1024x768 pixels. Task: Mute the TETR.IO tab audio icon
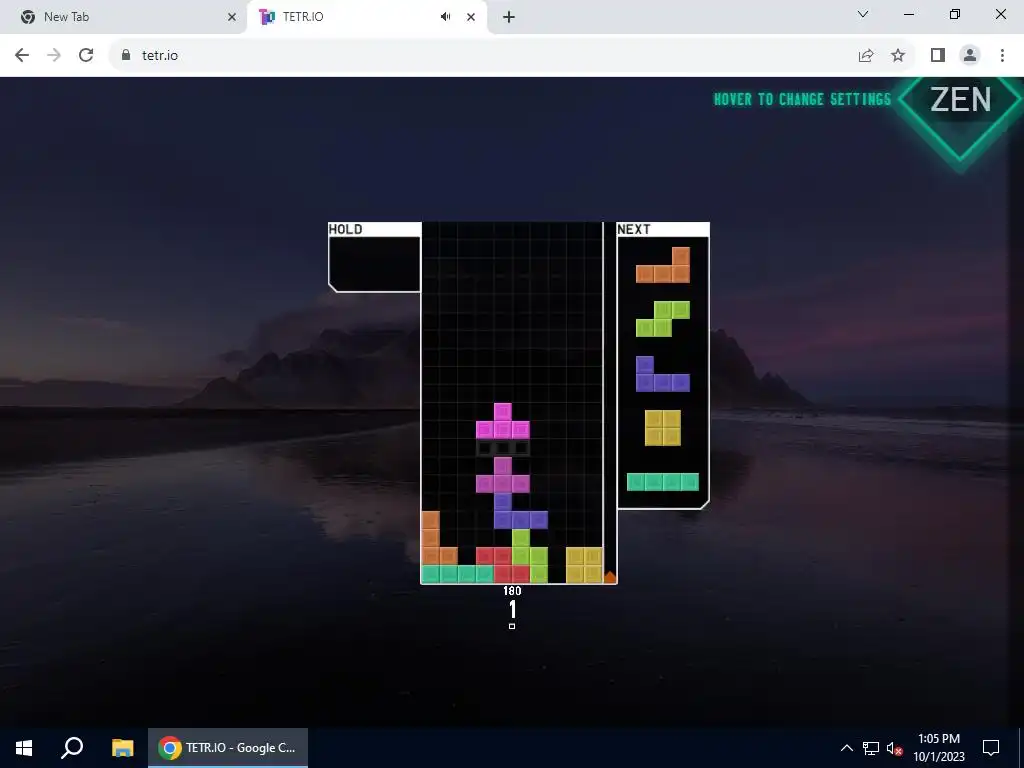[x=445, y=17]
